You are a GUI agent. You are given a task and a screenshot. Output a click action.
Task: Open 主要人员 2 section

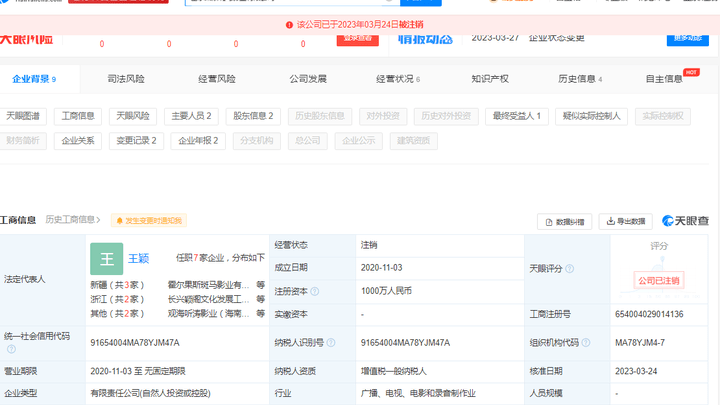[191, 116]
